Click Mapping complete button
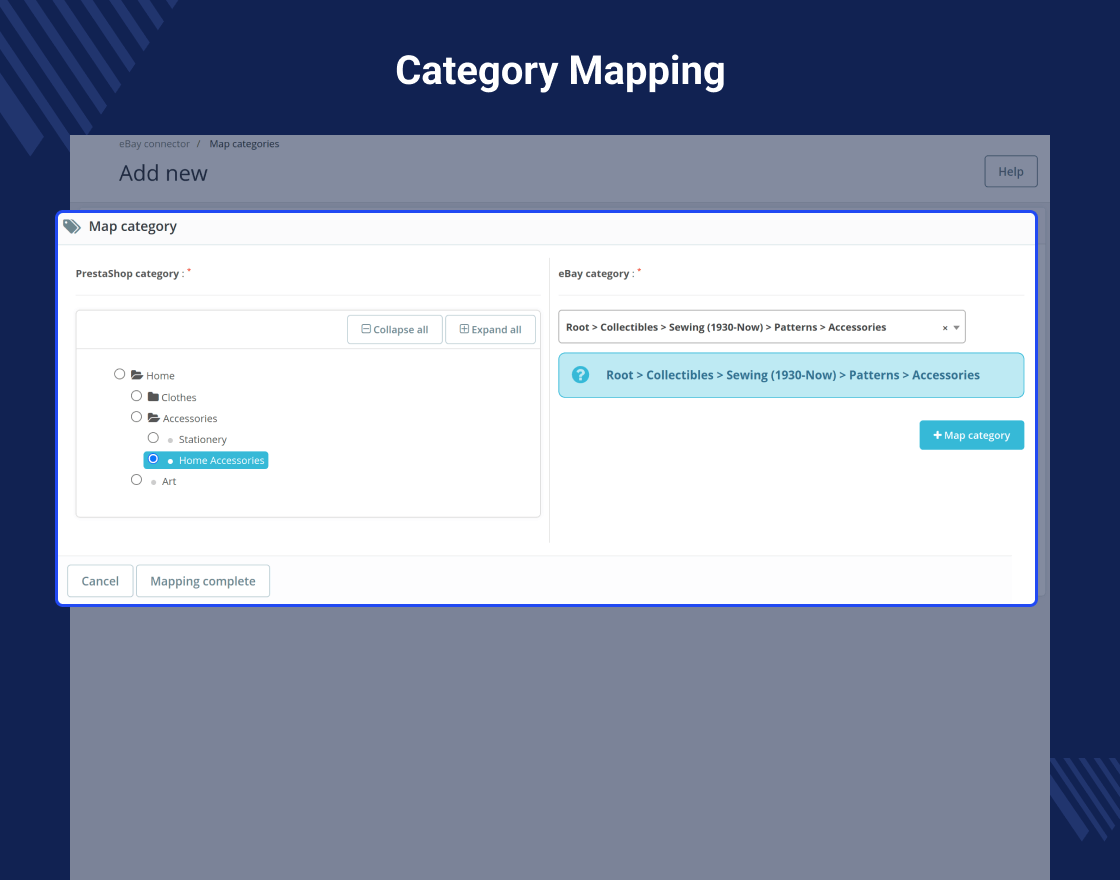1120x880 pixels. pyautogui.click(x=203, y=581)
